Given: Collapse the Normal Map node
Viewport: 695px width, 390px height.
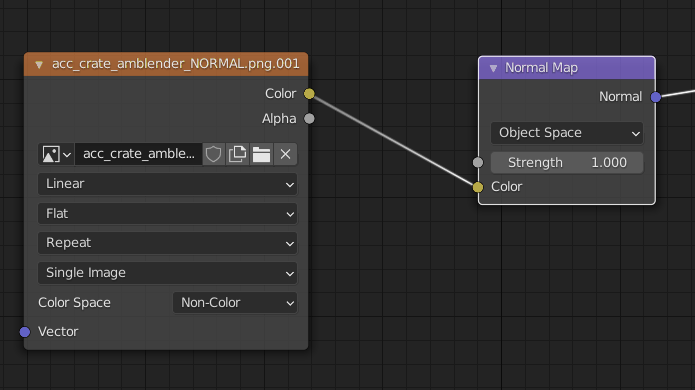Looking at the screenshot, I should [x=493, y=68].
